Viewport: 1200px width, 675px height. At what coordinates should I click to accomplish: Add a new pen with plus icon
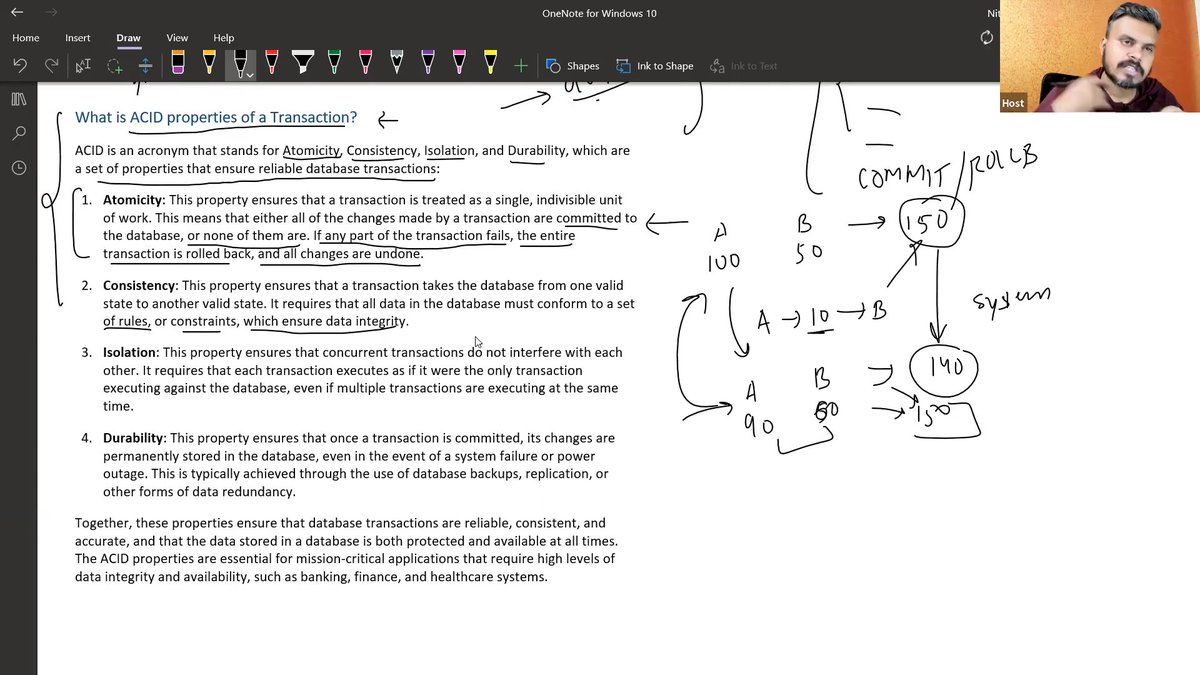(521, 66)
